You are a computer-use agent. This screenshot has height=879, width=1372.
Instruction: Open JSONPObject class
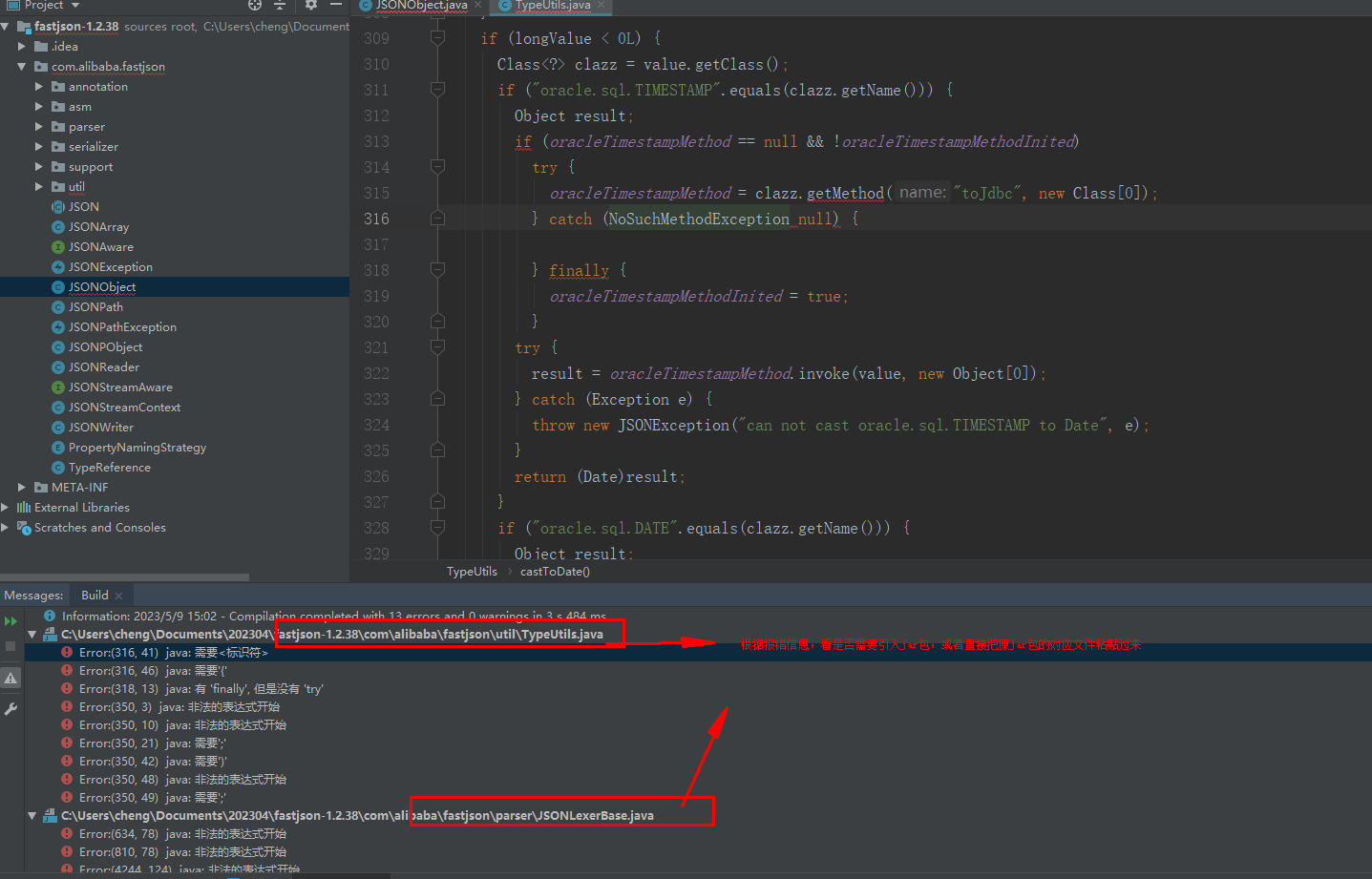(x=105, y=347)
